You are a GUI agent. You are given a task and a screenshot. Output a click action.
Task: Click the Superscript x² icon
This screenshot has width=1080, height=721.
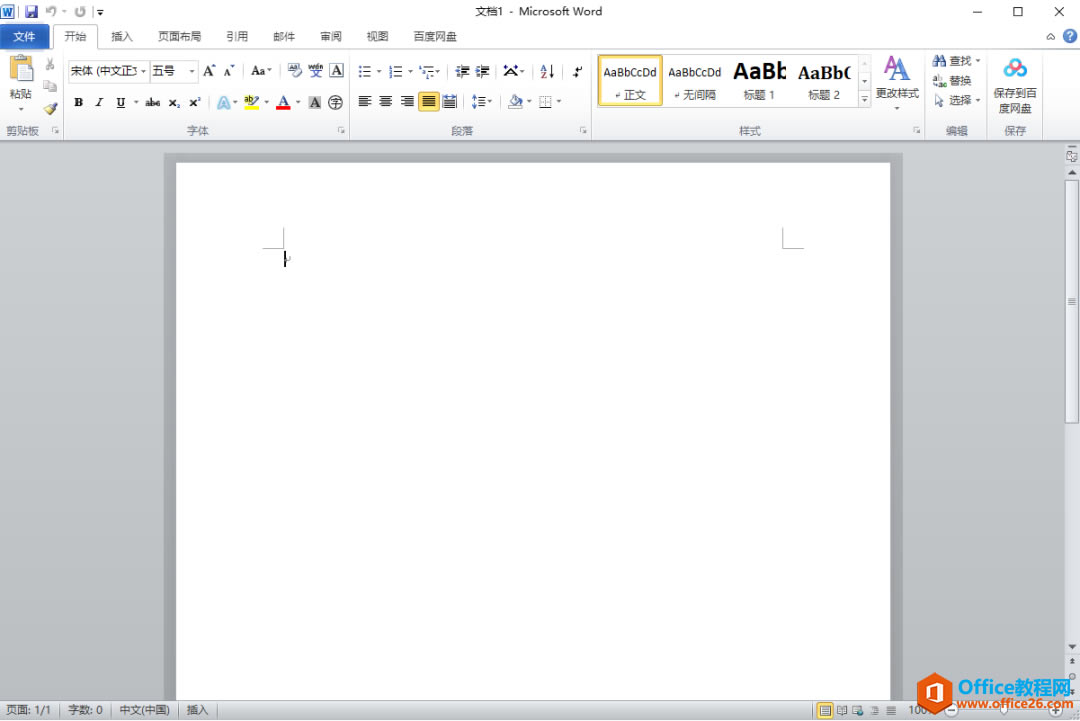tap(195, 103)
